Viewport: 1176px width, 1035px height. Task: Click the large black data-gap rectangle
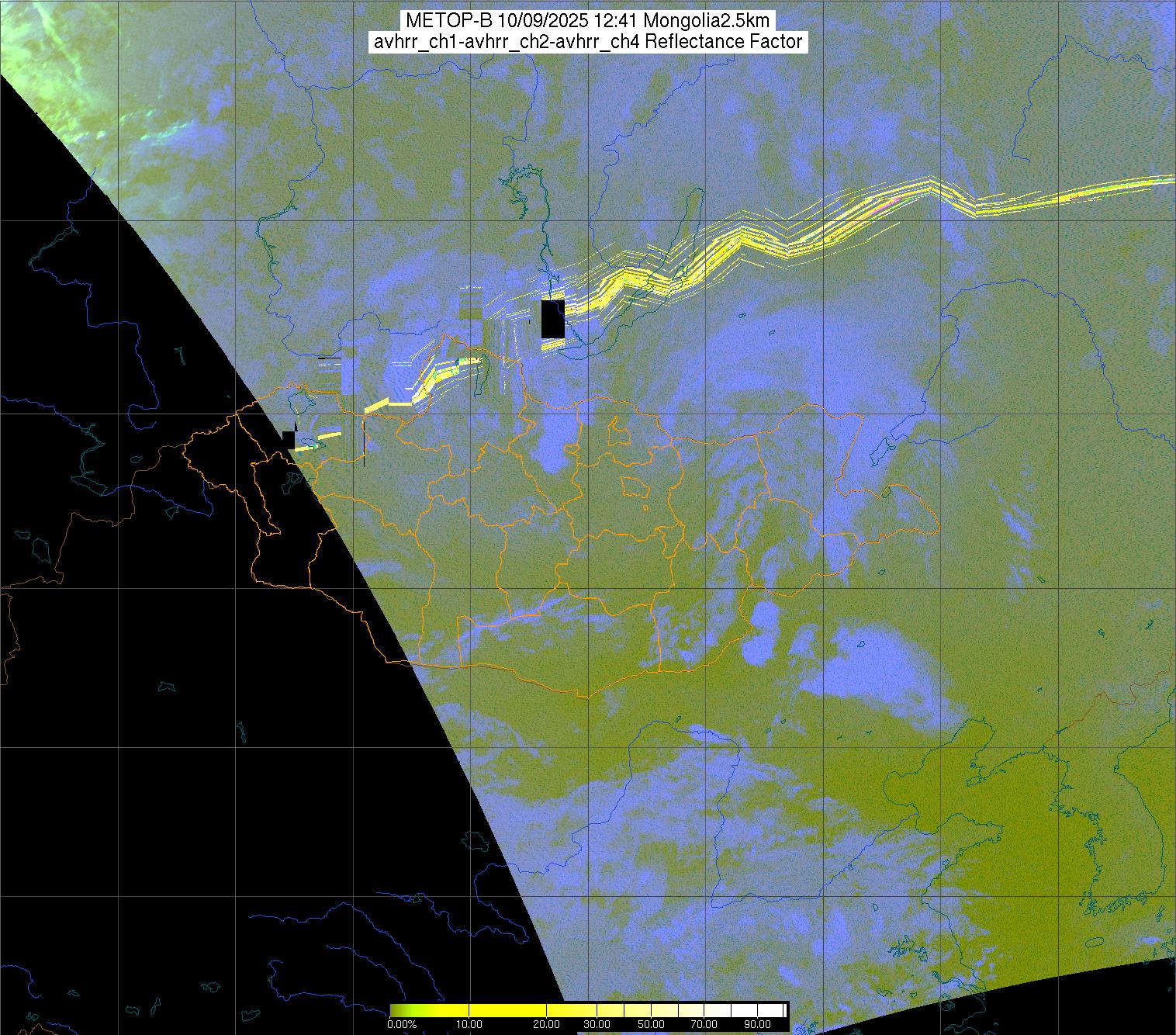(x=552, y=319)
